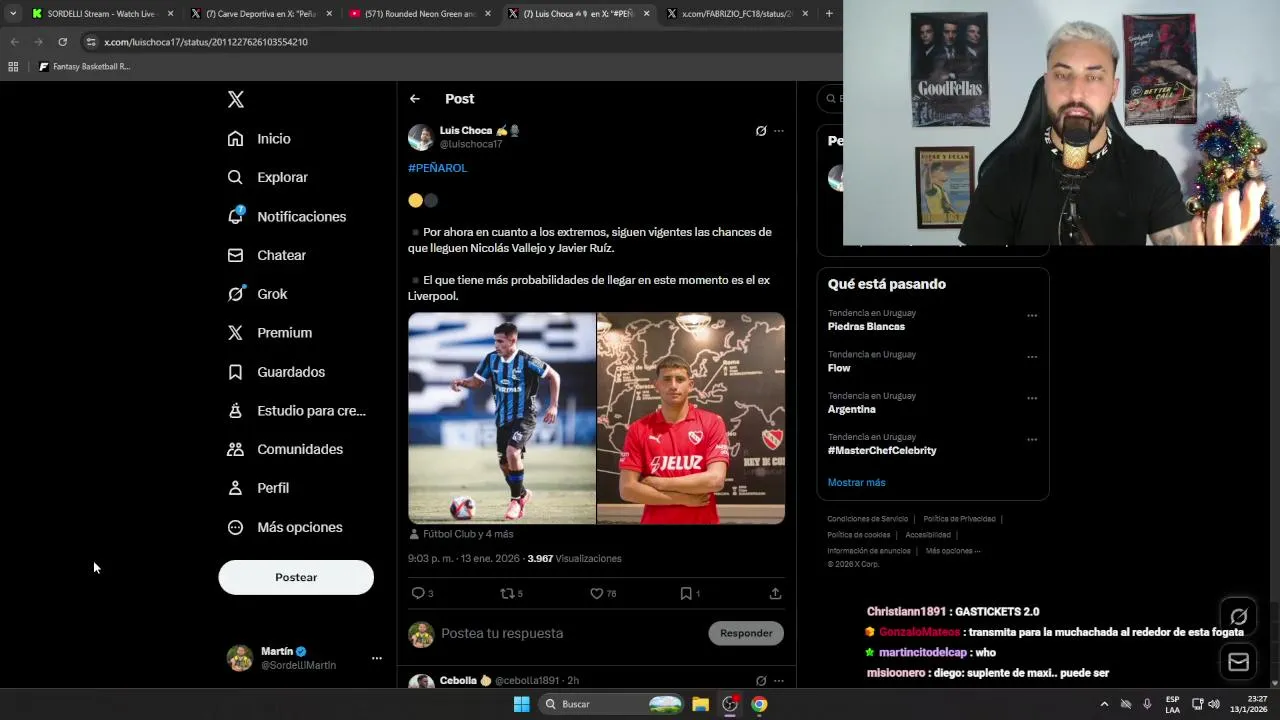1280x720 pixels.
Task: Open Explorar search icon
Action: coord(235,177)
